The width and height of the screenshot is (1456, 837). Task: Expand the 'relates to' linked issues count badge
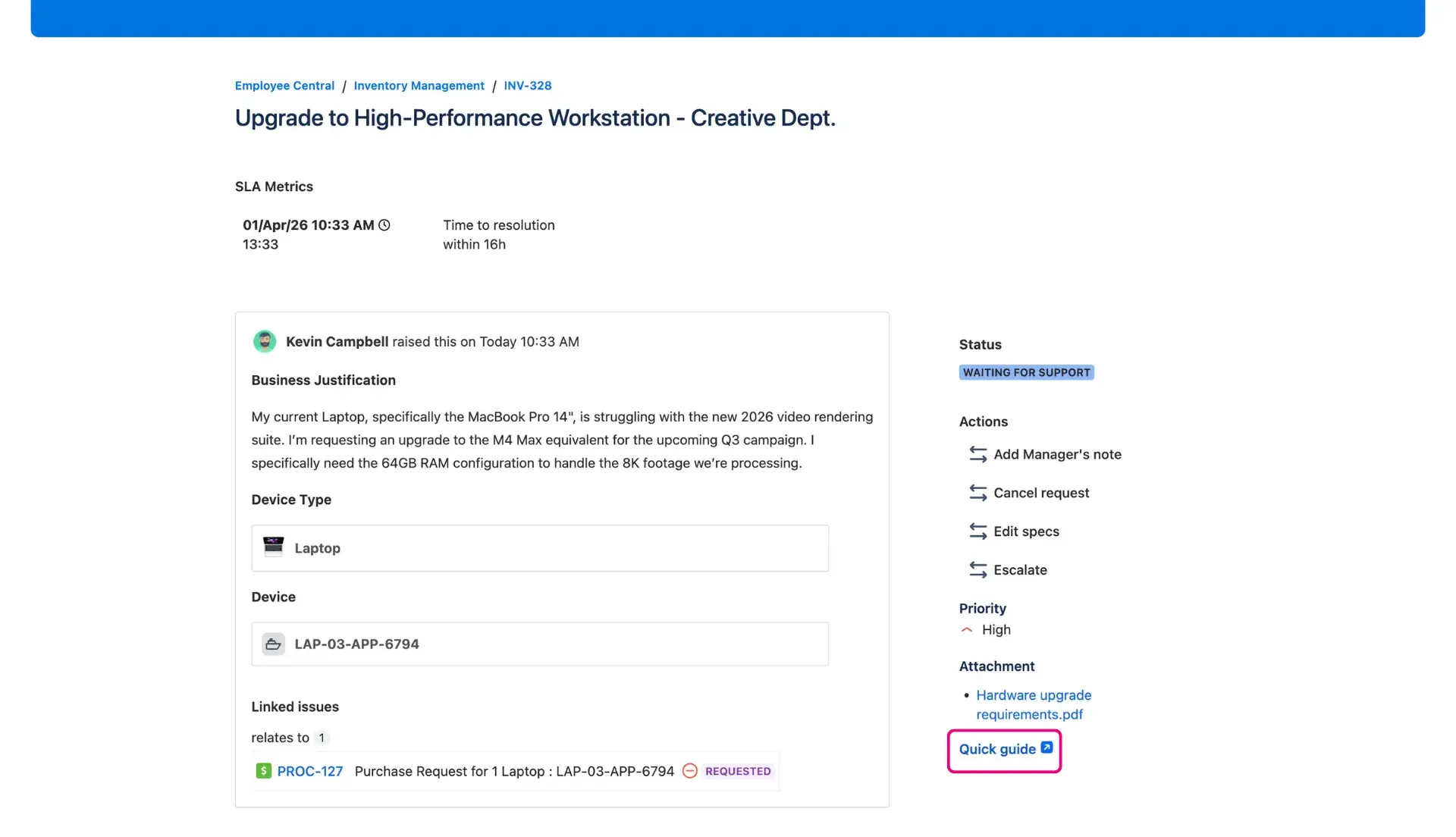[322, 737]
